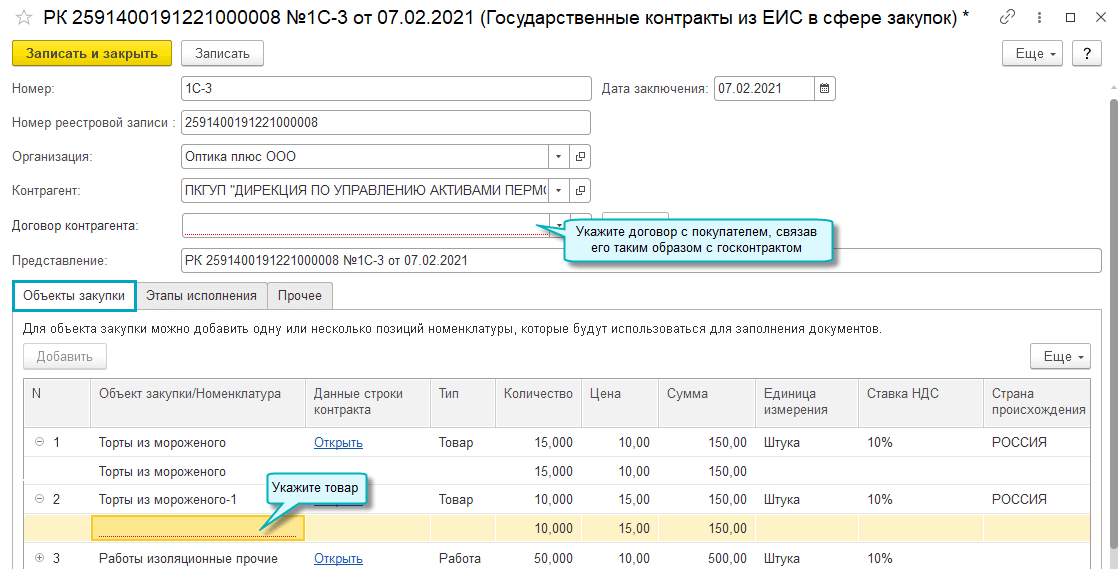This screenshot has width=1119, height=569.
Task: Click the Цена column header
Action: [x=619, y=402]
